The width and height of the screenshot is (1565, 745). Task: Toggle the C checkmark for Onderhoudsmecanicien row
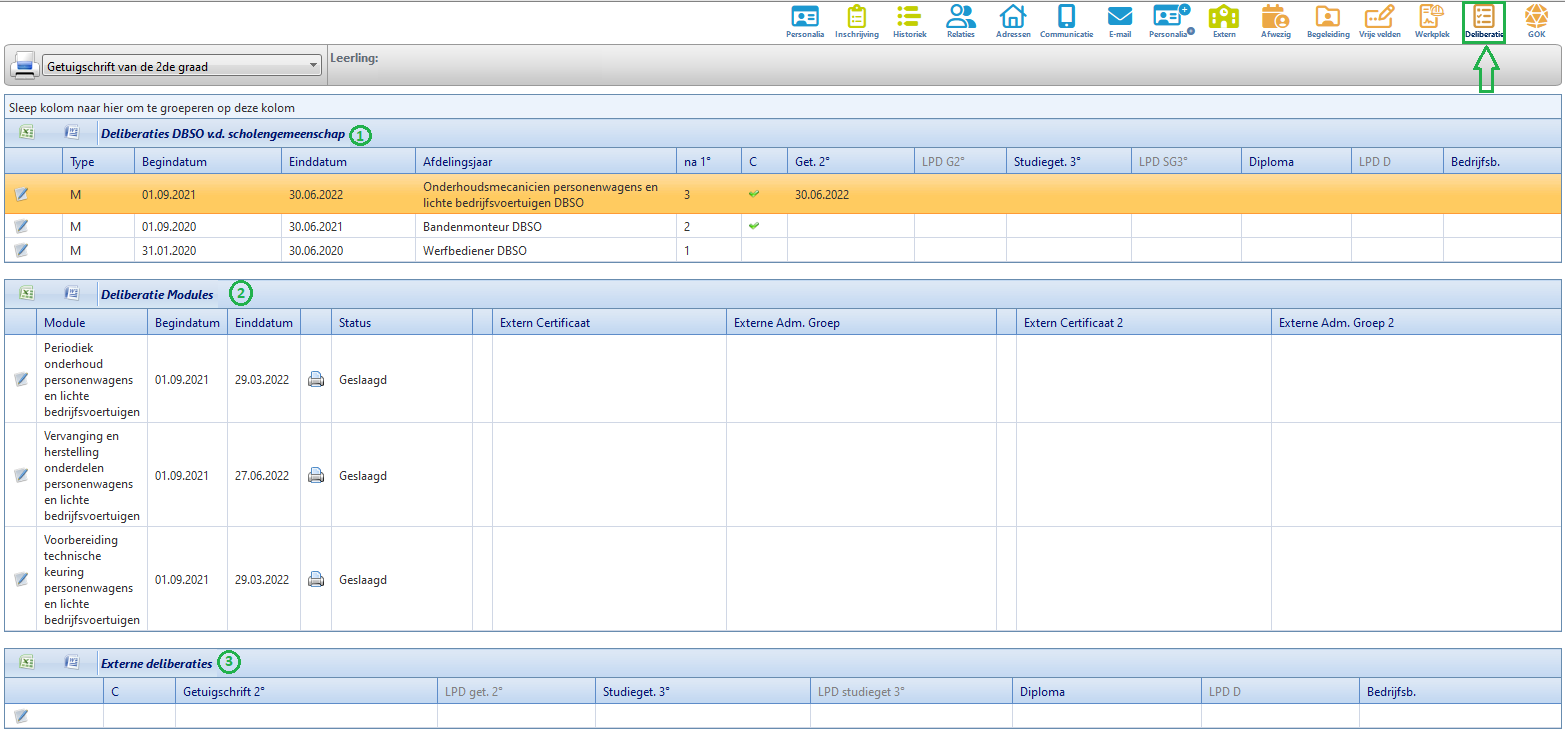(754, 194)
